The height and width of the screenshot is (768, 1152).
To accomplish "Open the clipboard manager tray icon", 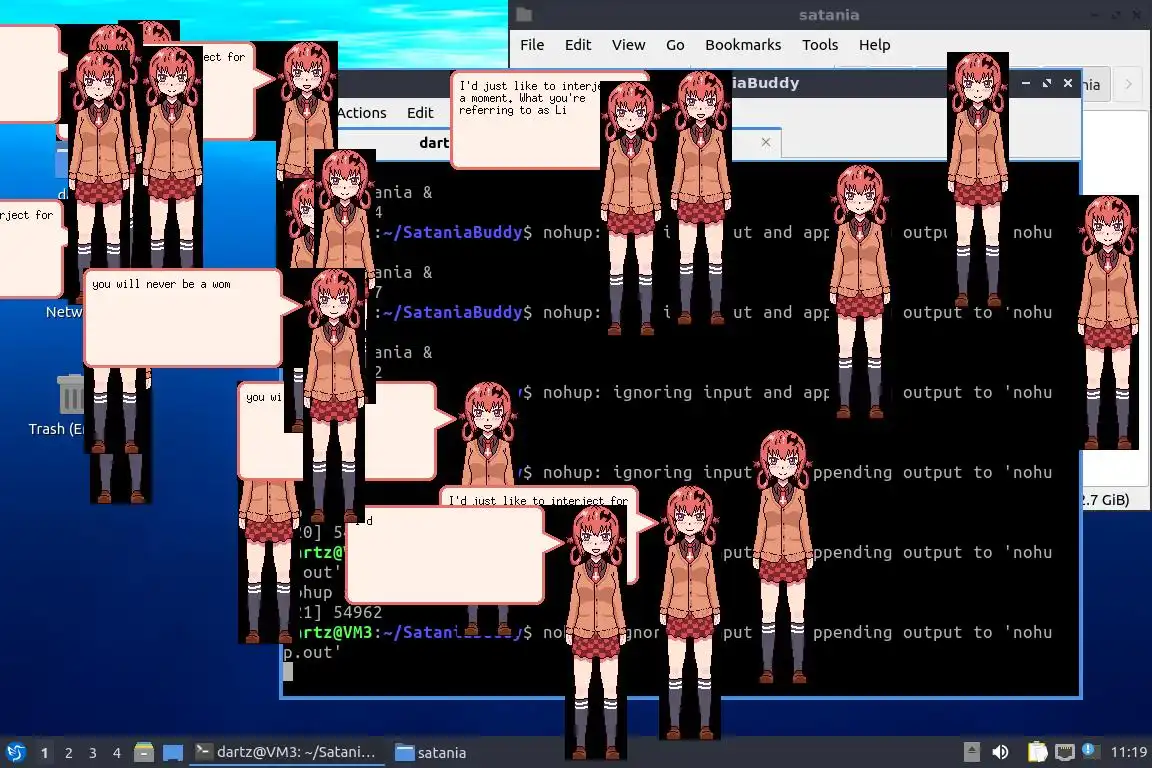I will coord(1037,752).
